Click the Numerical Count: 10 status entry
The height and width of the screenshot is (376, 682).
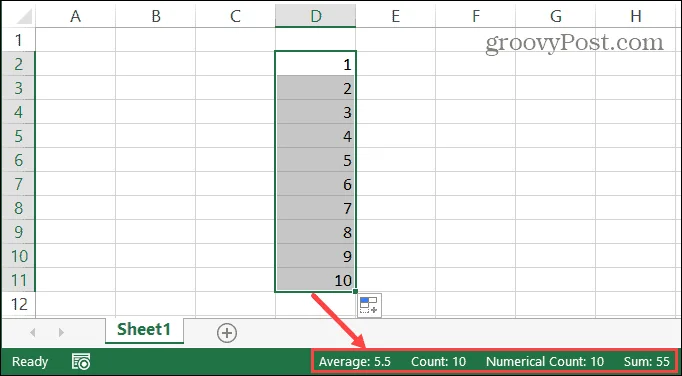[x=545, y=362]
